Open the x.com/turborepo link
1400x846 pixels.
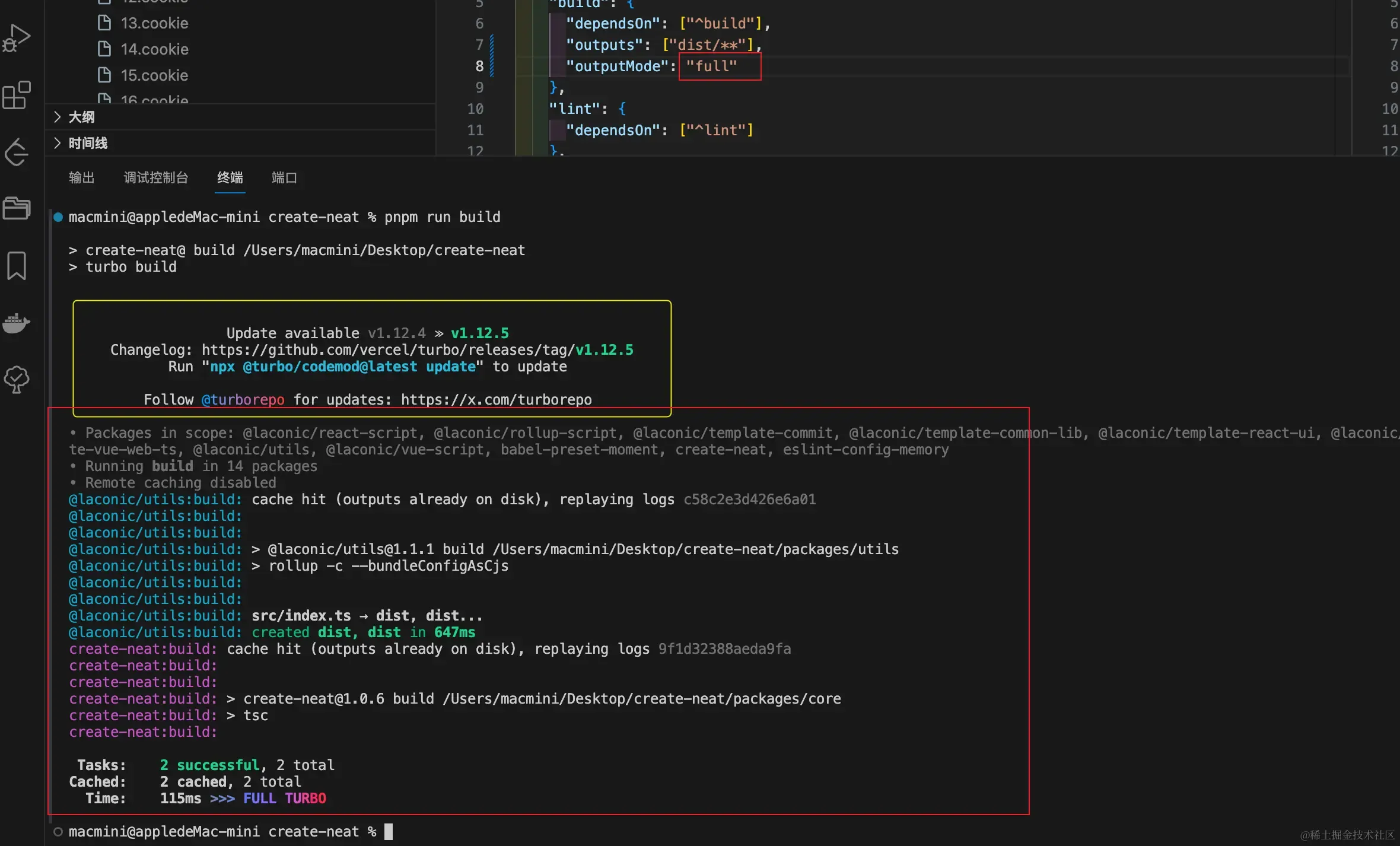pyautogui.click(x=497, y=400)
